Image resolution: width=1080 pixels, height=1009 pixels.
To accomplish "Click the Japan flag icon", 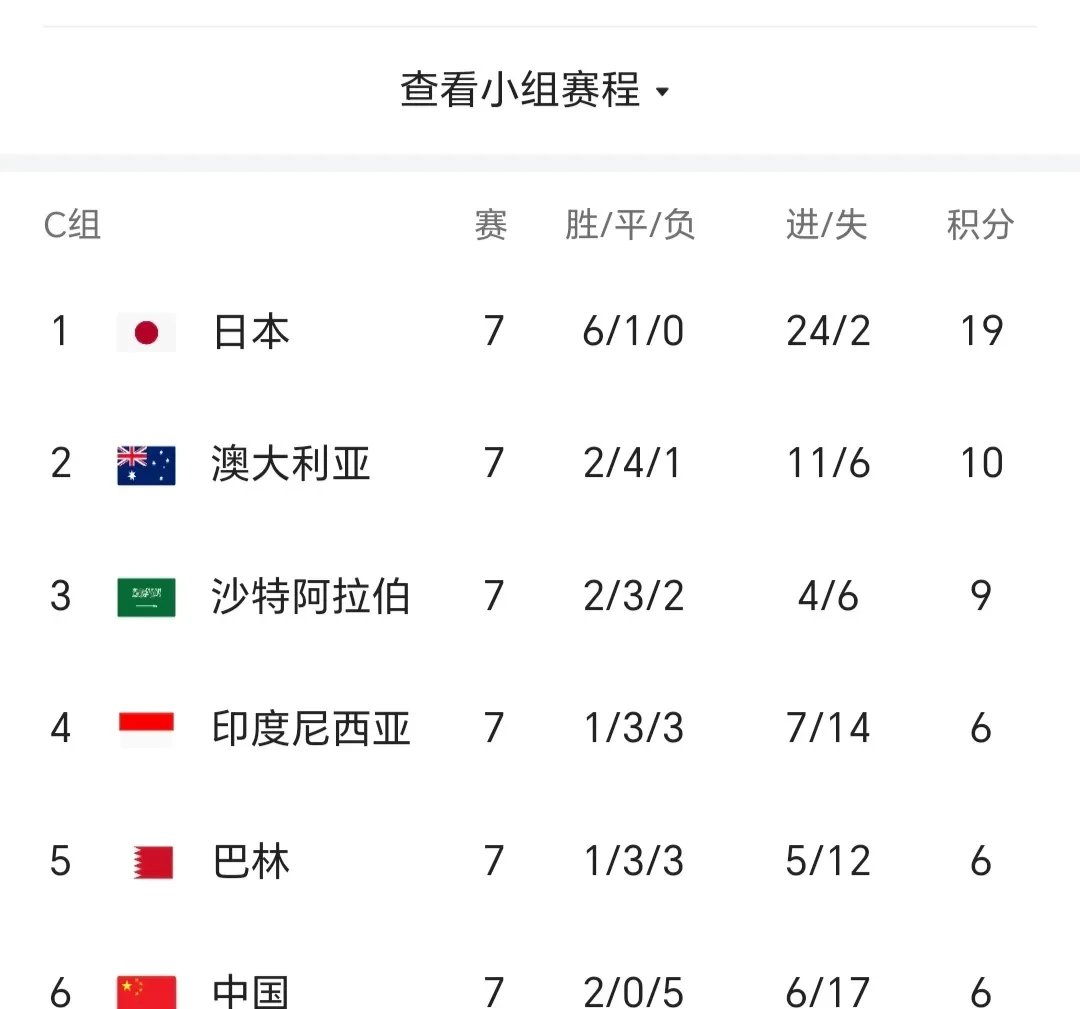I will pos(146,332).
